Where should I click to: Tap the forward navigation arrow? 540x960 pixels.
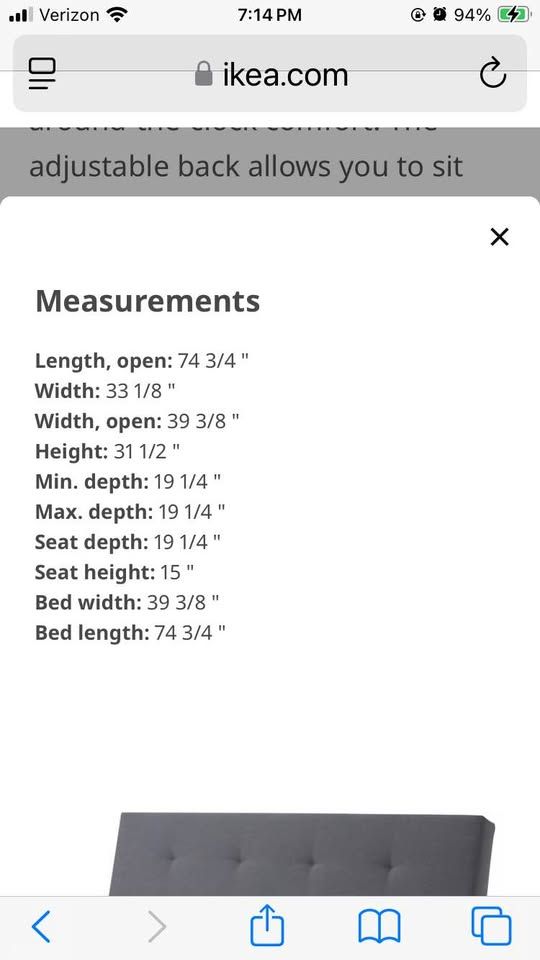pos(157,926)
